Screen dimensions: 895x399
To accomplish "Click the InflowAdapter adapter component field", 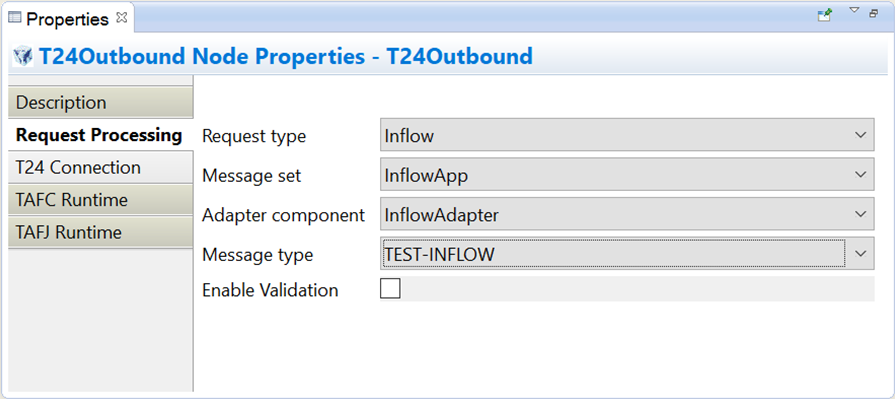I will pyautogui.click(x=627, y=214).
